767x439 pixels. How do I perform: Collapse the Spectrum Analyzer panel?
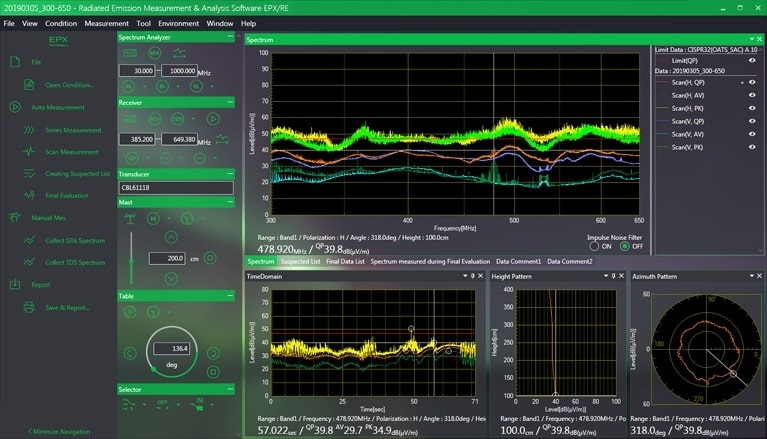coord(229,35)
